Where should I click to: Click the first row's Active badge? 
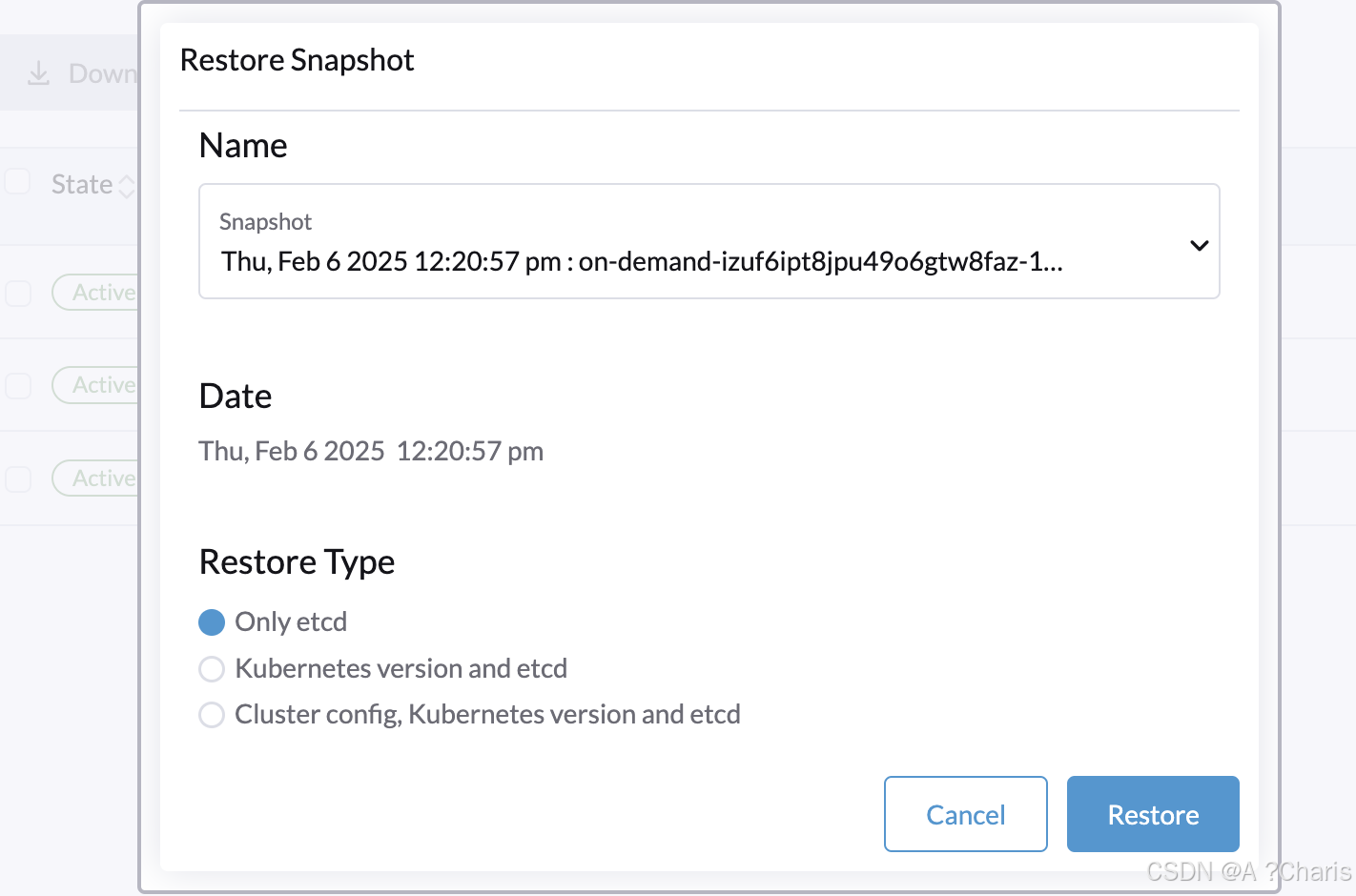(96, 293)
